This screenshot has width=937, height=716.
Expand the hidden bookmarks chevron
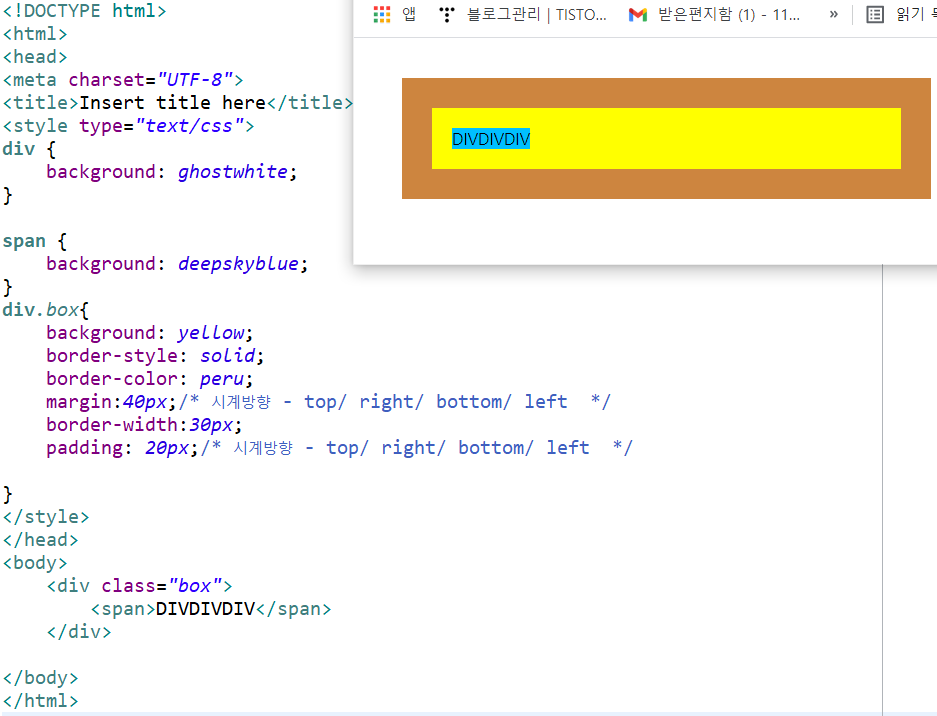click(834, 14)
